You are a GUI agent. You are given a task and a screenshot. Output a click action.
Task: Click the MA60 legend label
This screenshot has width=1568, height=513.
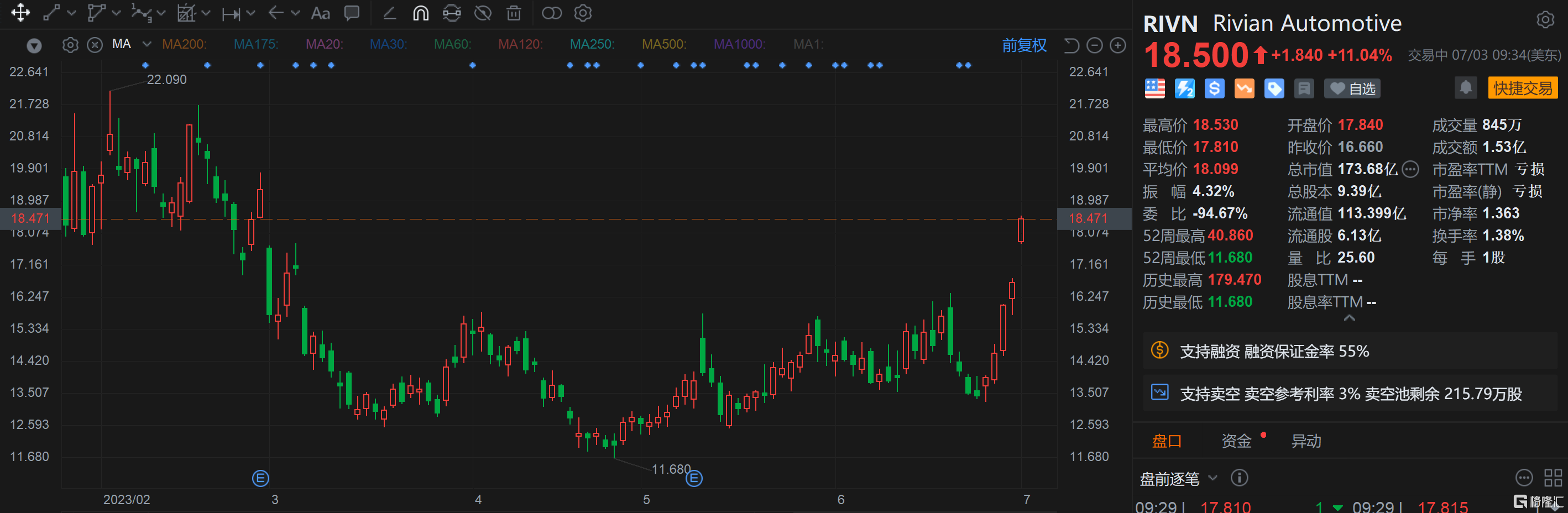click(453, 44)
